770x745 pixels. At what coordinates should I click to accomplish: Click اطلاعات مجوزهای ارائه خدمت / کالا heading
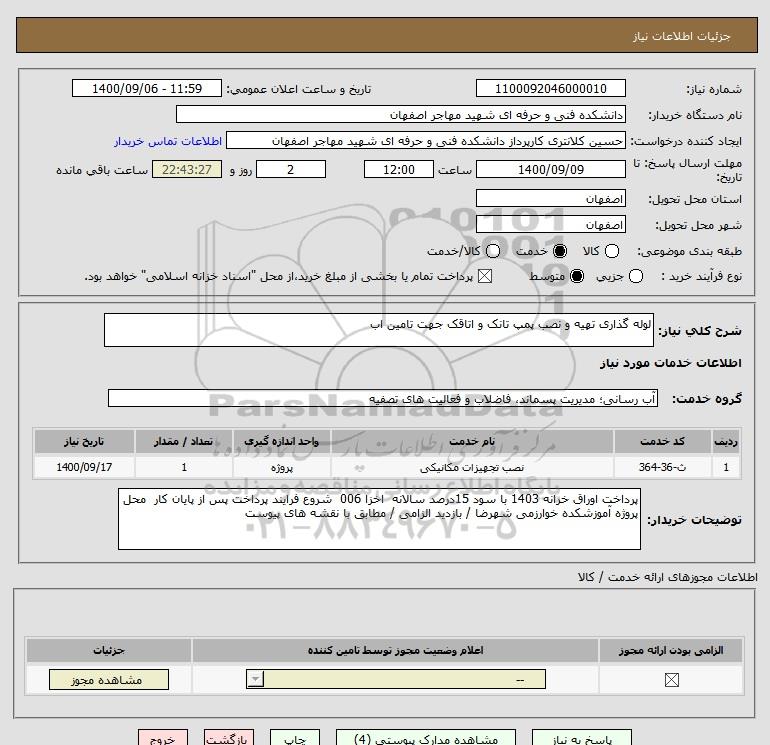668,577
